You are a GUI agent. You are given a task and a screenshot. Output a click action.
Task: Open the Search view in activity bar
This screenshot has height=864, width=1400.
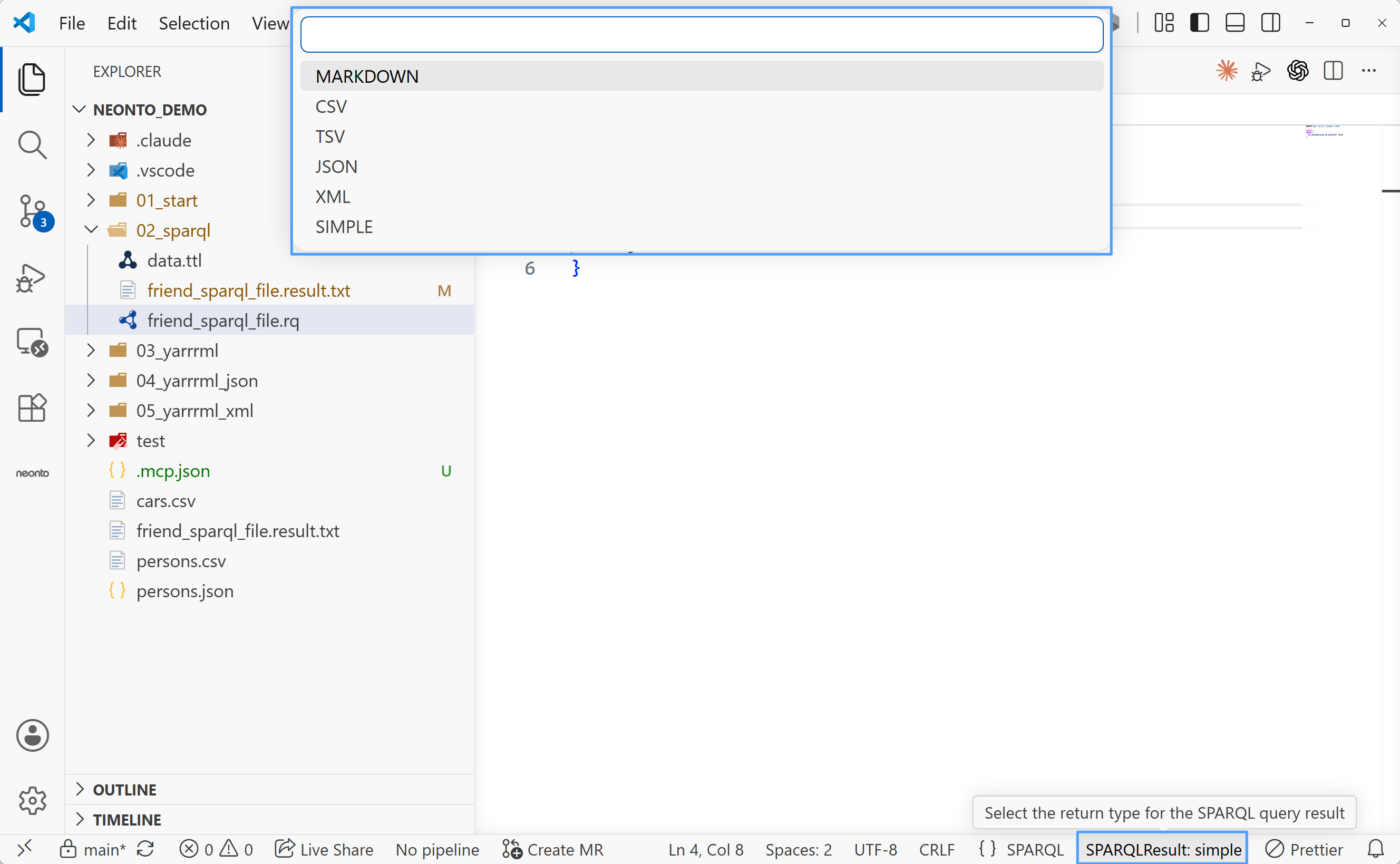tap(32, 145)
